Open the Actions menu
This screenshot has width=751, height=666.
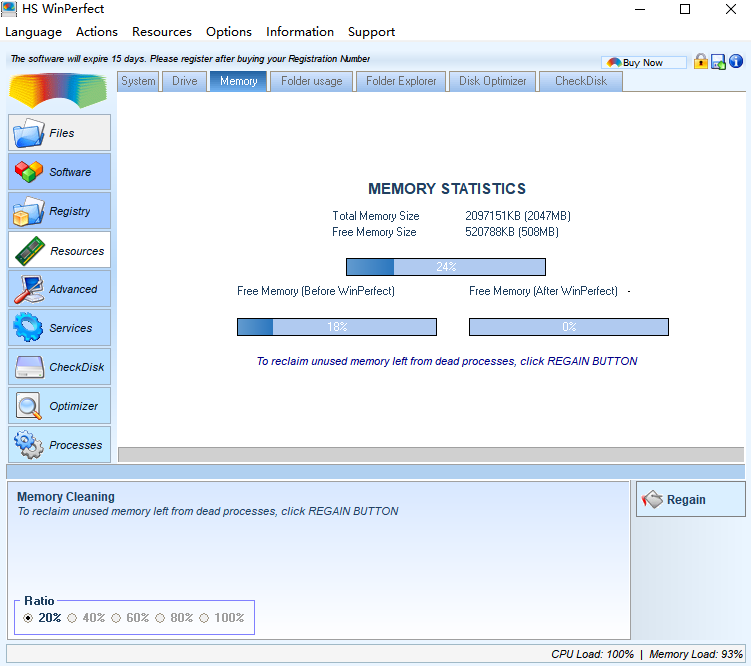tap(97, 32)
